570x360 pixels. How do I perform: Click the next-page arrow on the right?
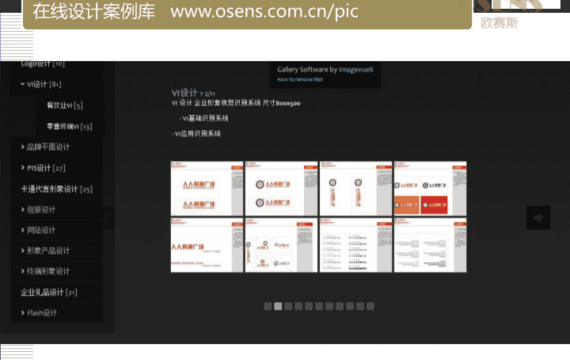(538, 217)
